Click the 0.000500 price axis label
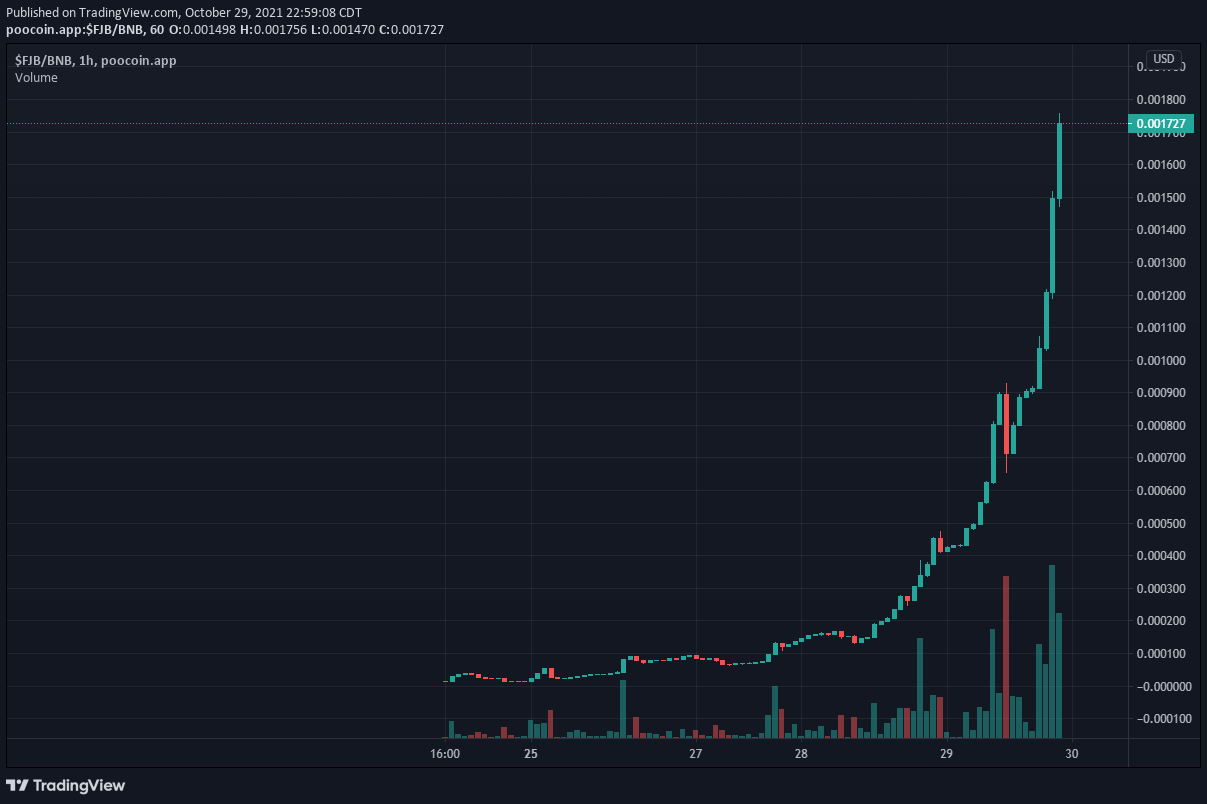 [1160, 523]
